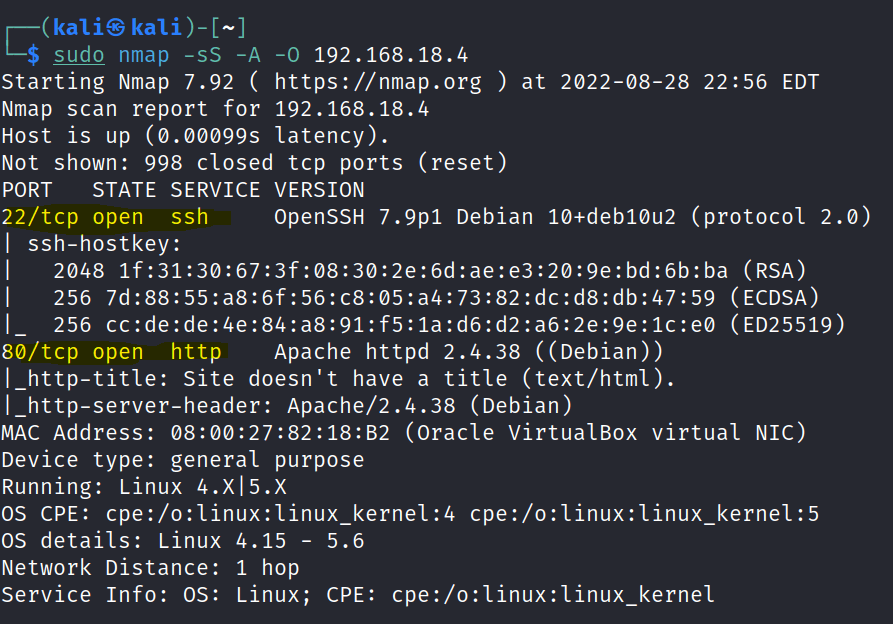Screen dimensions: 893x624
Task: Click the Device type: general purpose line
Action: point(182,460)
